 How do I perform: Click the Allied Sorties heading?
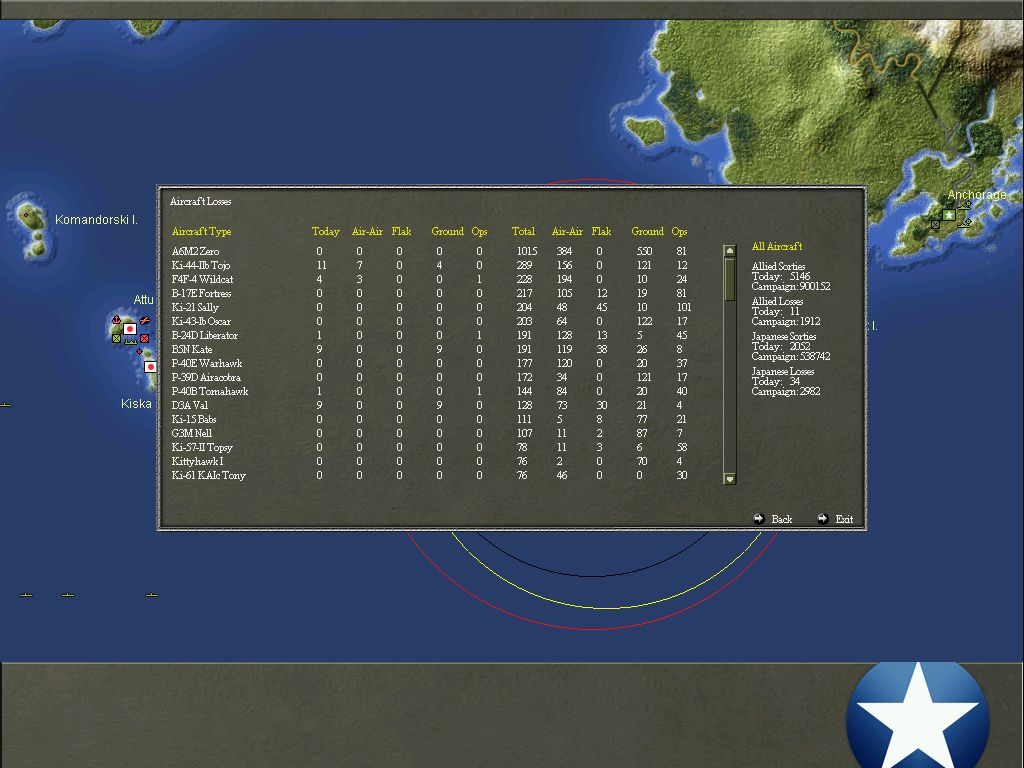[778, 266]
